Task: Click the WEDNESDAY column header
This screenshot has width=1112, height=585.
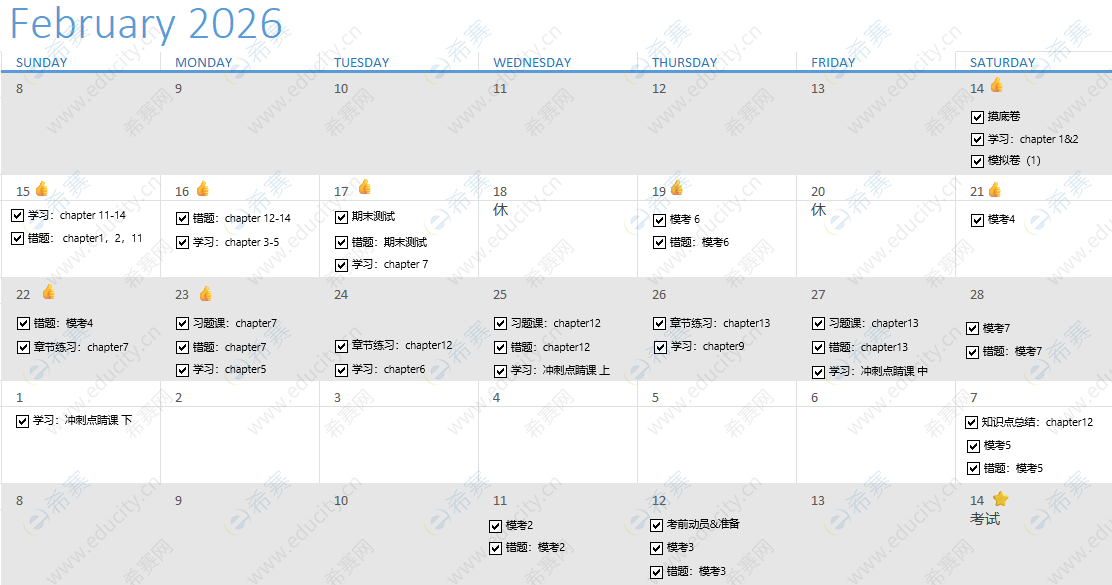Action: tap(532, 62)
